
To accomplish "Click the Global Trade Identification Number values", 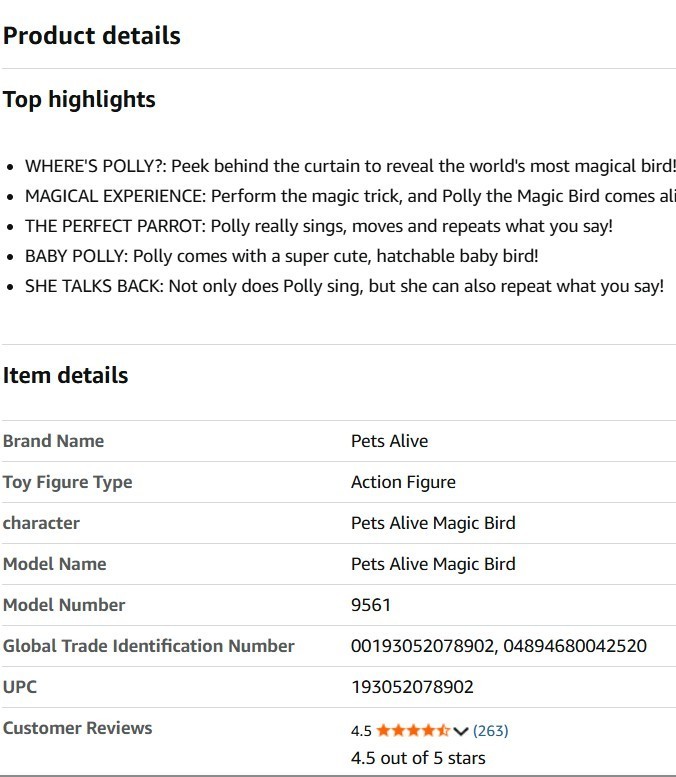I will (x=498, y=646).
